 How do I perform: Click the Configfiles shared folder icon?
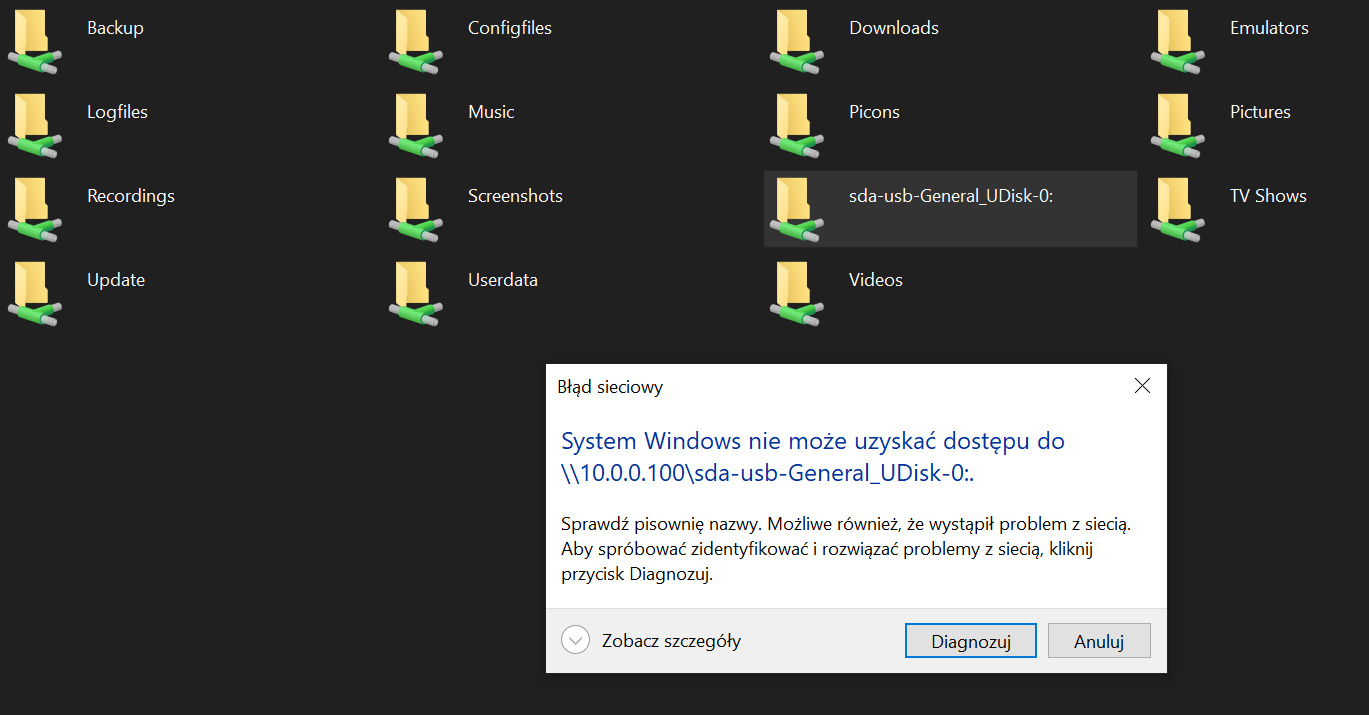tap(416, 40)
